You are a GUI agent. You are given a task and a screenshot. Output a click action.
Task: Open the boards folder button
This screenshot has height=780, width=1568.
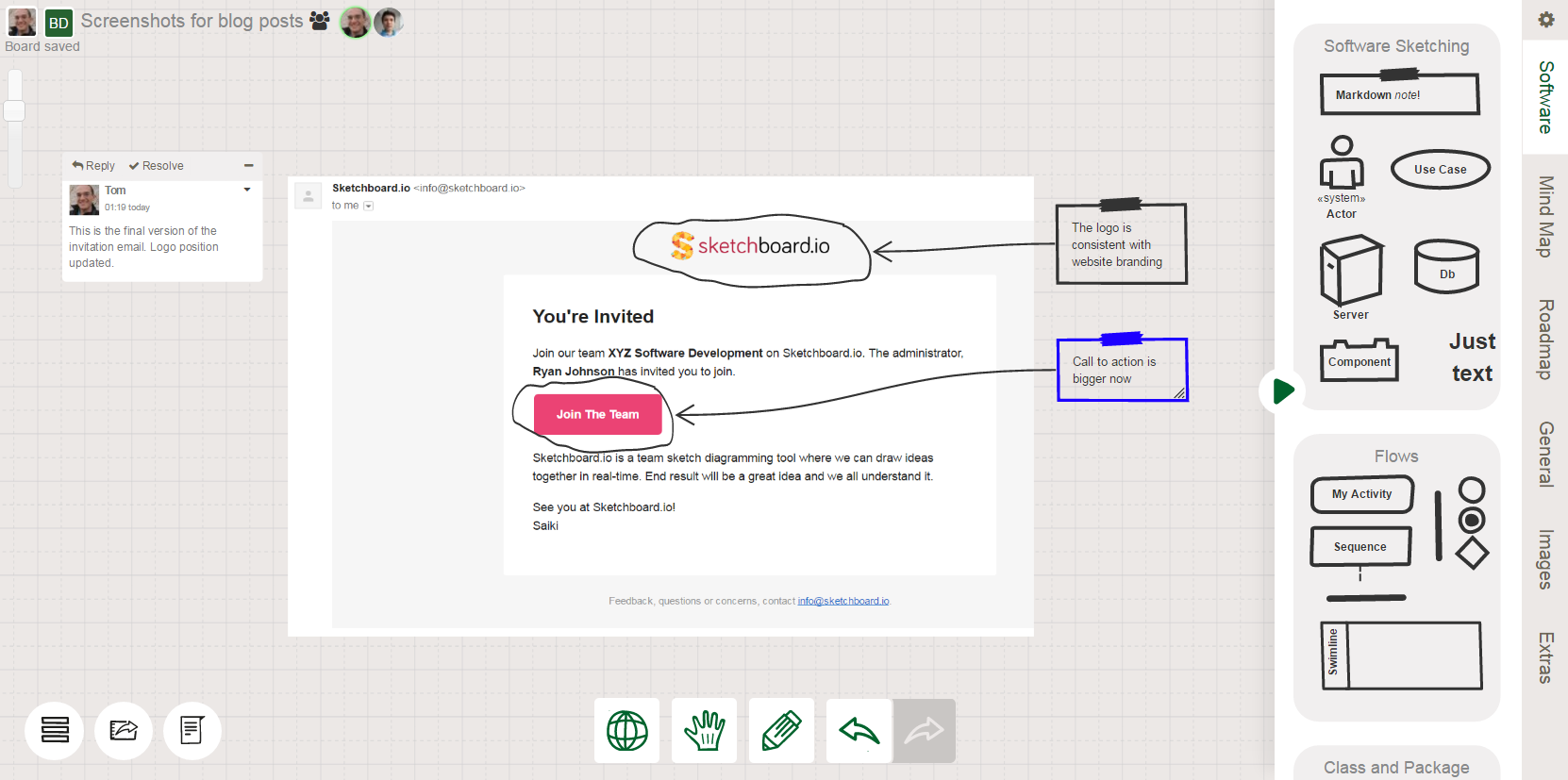pos(124,730)
